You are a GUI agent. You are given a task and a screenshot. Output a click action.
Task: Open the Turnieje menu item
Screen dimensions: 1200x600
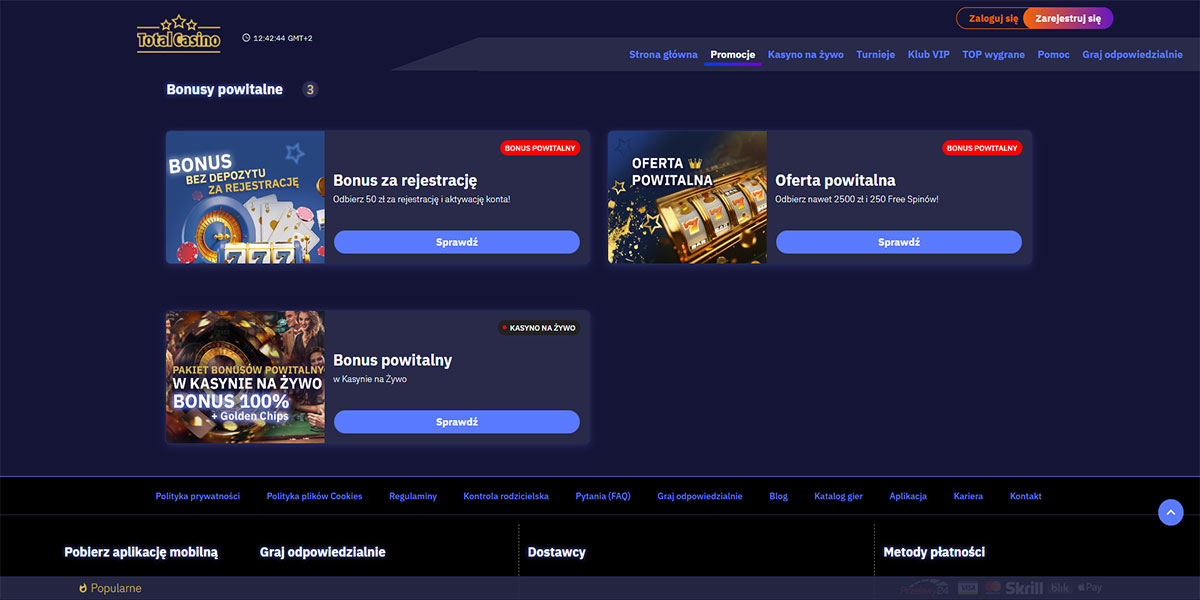click(875, 55)
